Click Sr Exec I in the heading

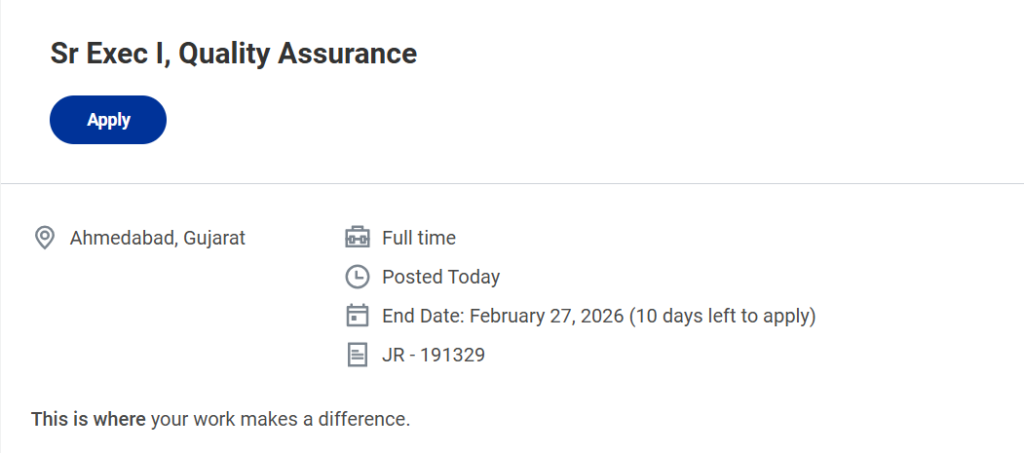tap(108, 54)
